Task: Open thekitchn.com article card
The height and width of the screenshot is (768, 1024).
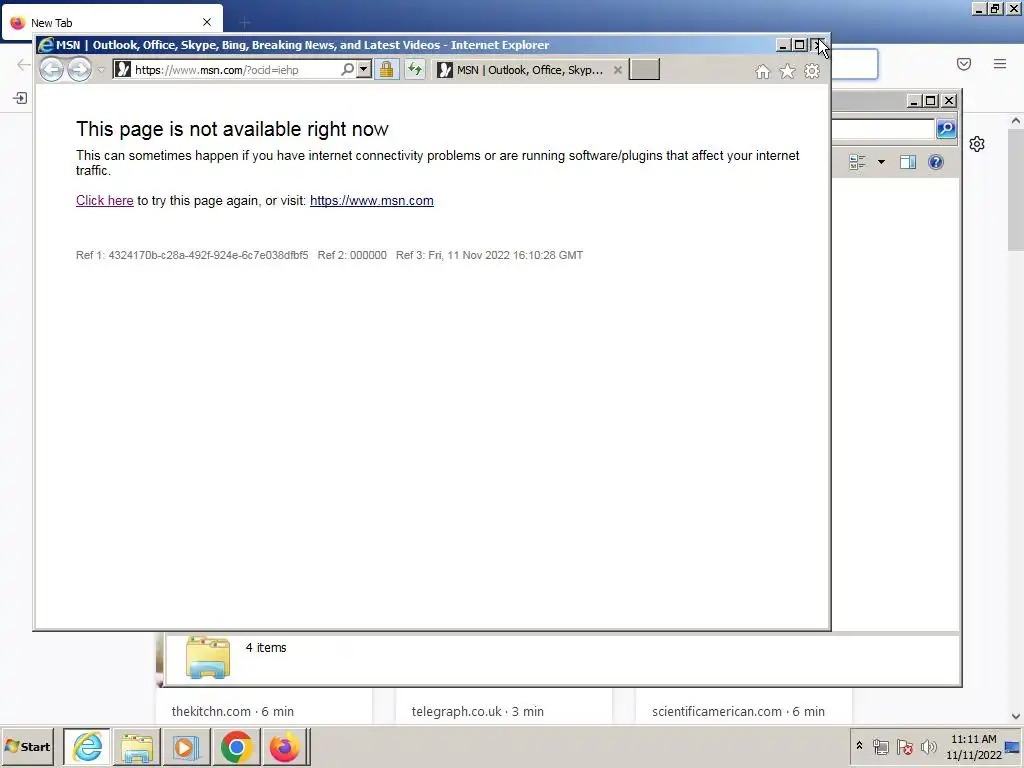Action: (264, 707)
